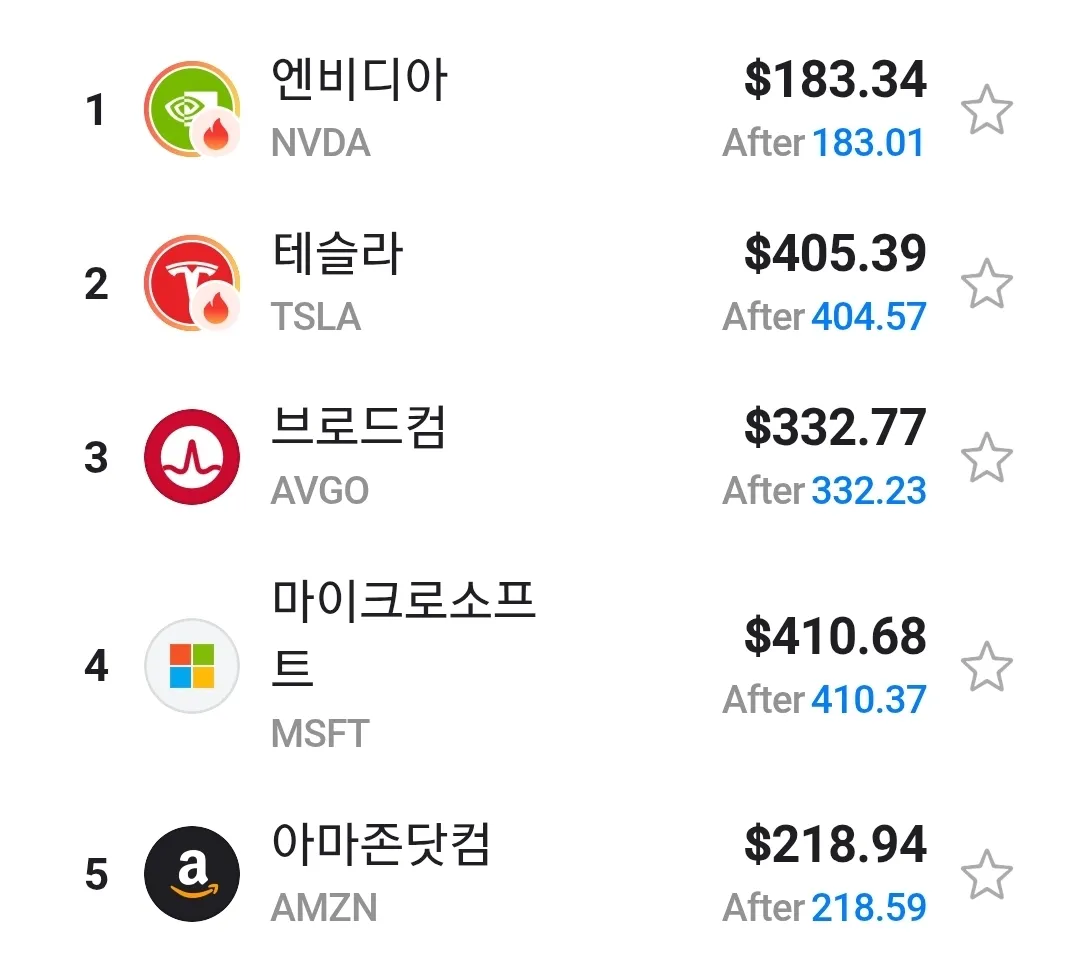Open the 테슬라 stock name

[337, 254]
